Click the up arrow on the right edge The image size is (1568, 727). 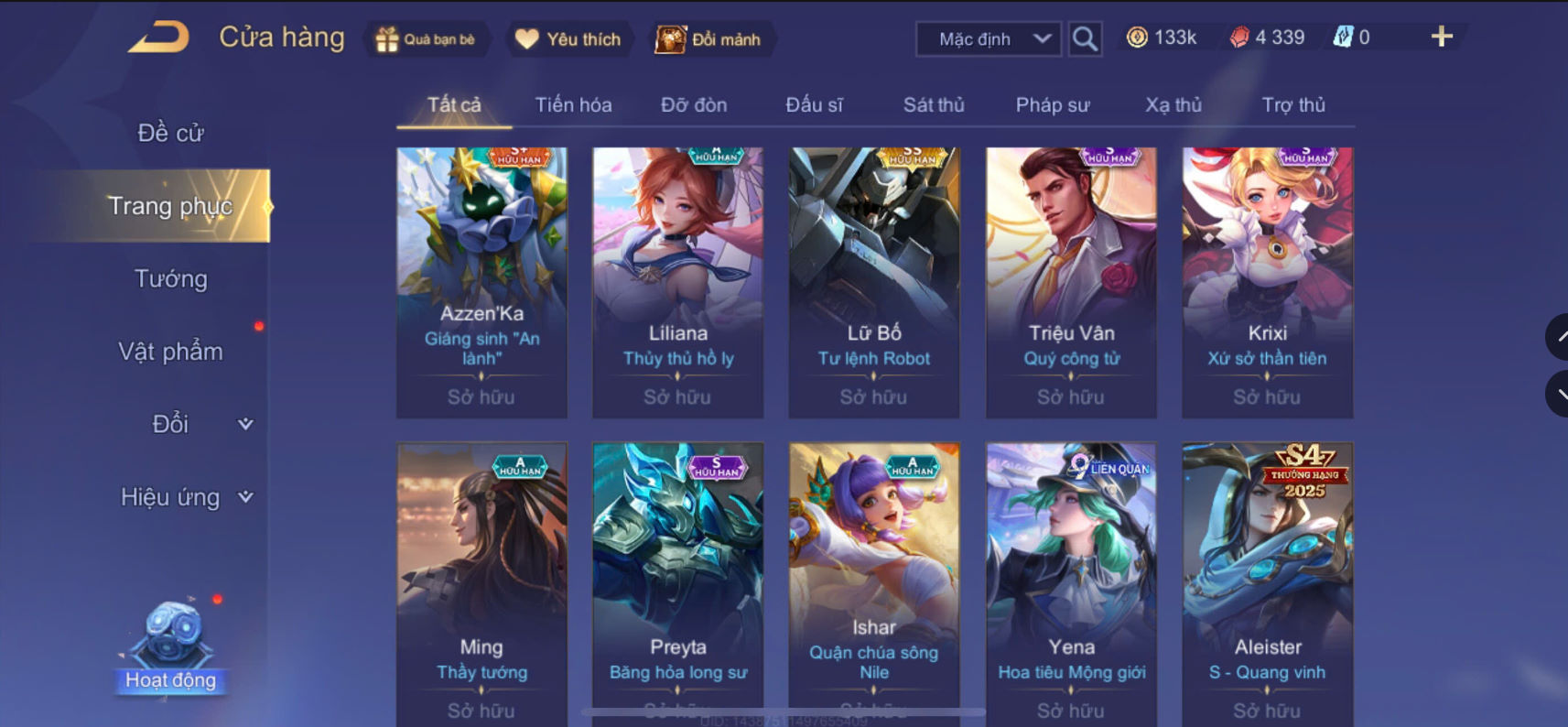click(1558, 337)
